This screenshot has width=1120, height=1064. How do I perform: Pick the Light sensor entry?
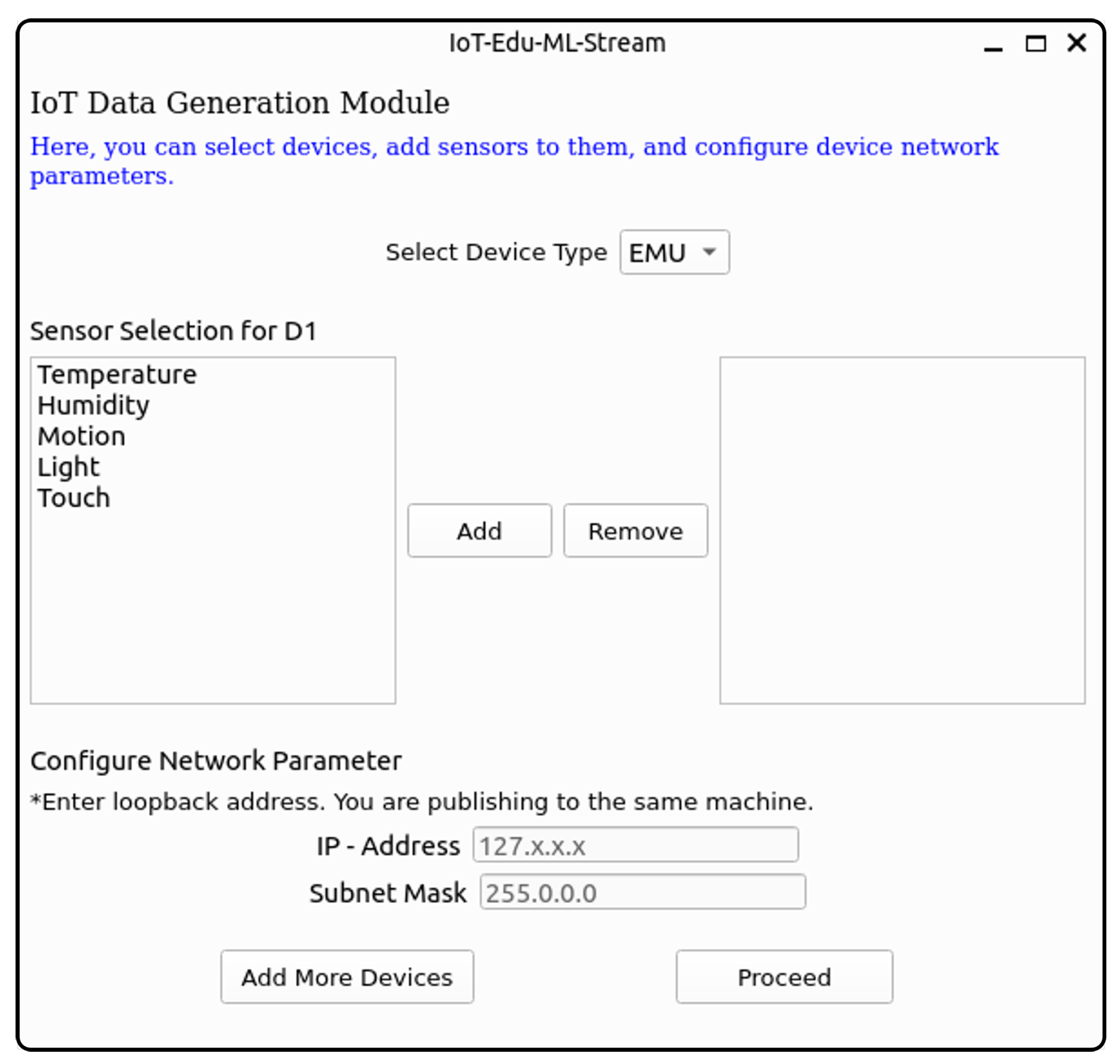tap(69, 467)
